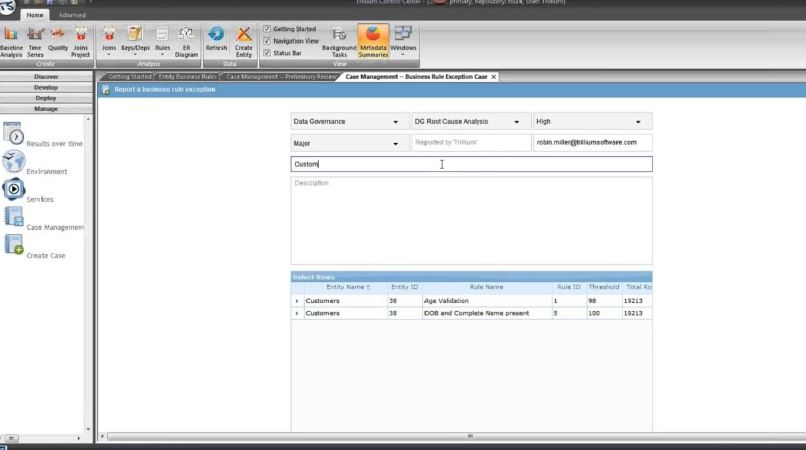This screenshot has width=806, height=450.
Task: Open the dropdown arrow under Keys/Deps
Action: pyautogui.click(x=135, y=55)
